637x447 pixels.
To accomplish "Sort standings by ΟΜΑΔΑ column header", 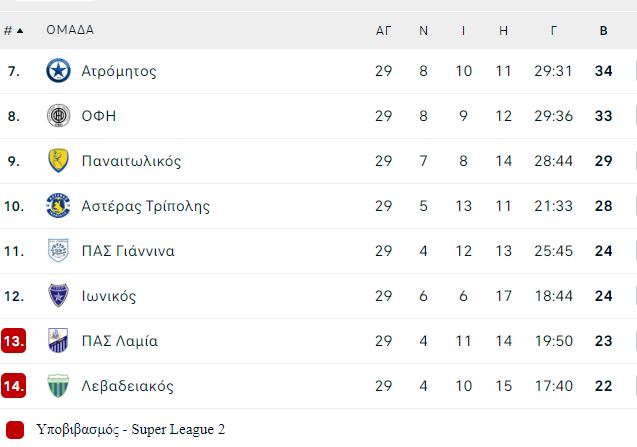I will click(70, 30).
